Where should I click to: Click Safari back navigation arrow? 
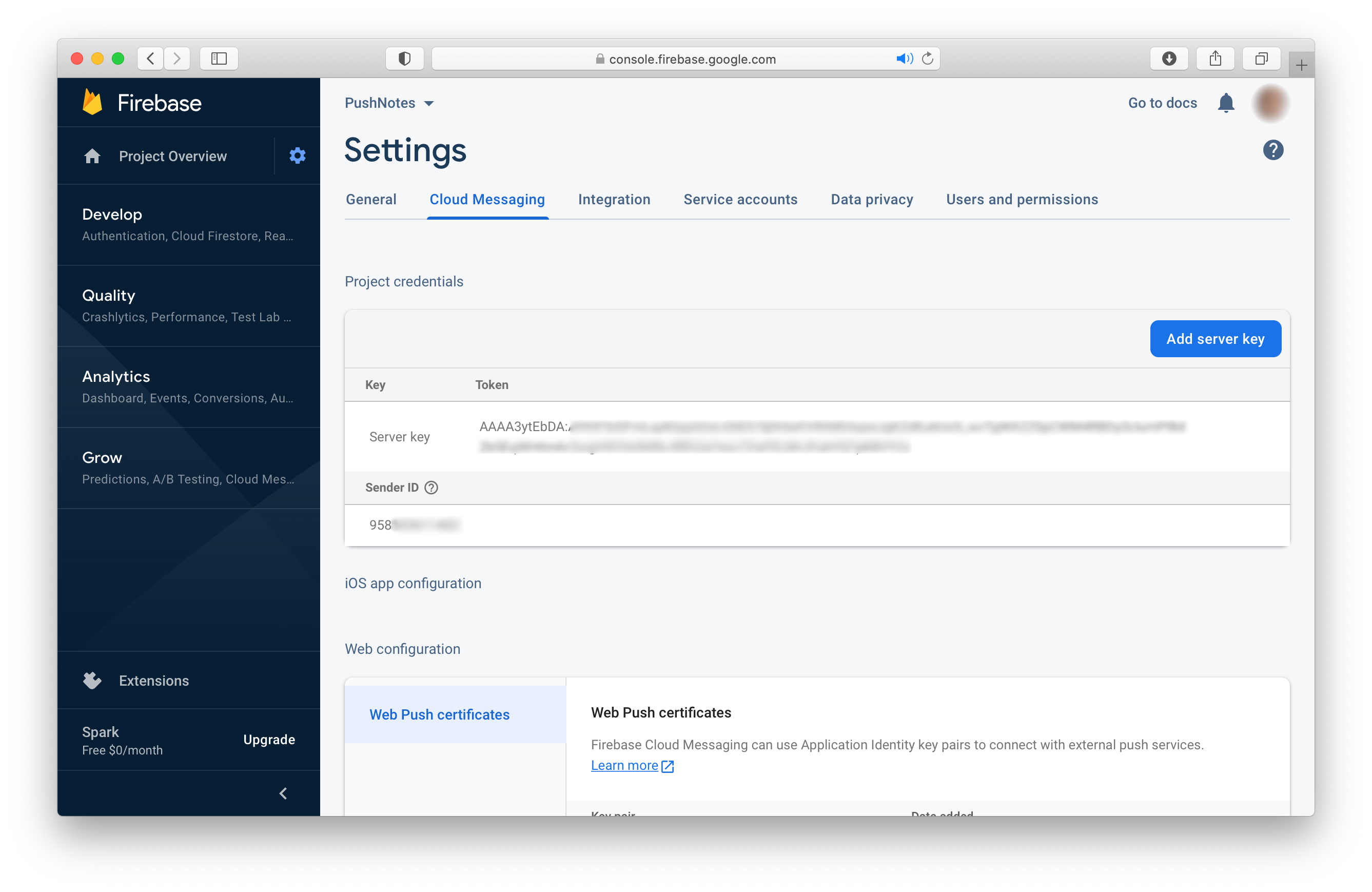151,58
